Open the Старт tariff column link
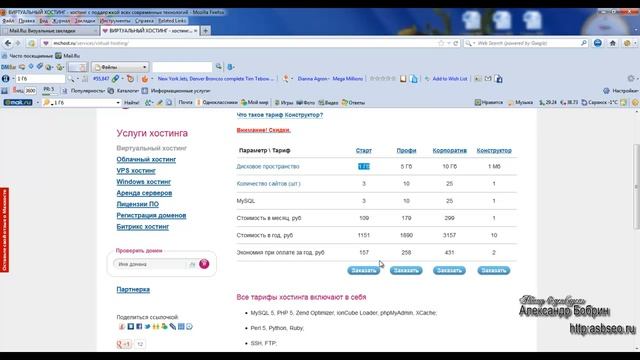The height and width of the screenshot is (360, 640). [364, 150]
